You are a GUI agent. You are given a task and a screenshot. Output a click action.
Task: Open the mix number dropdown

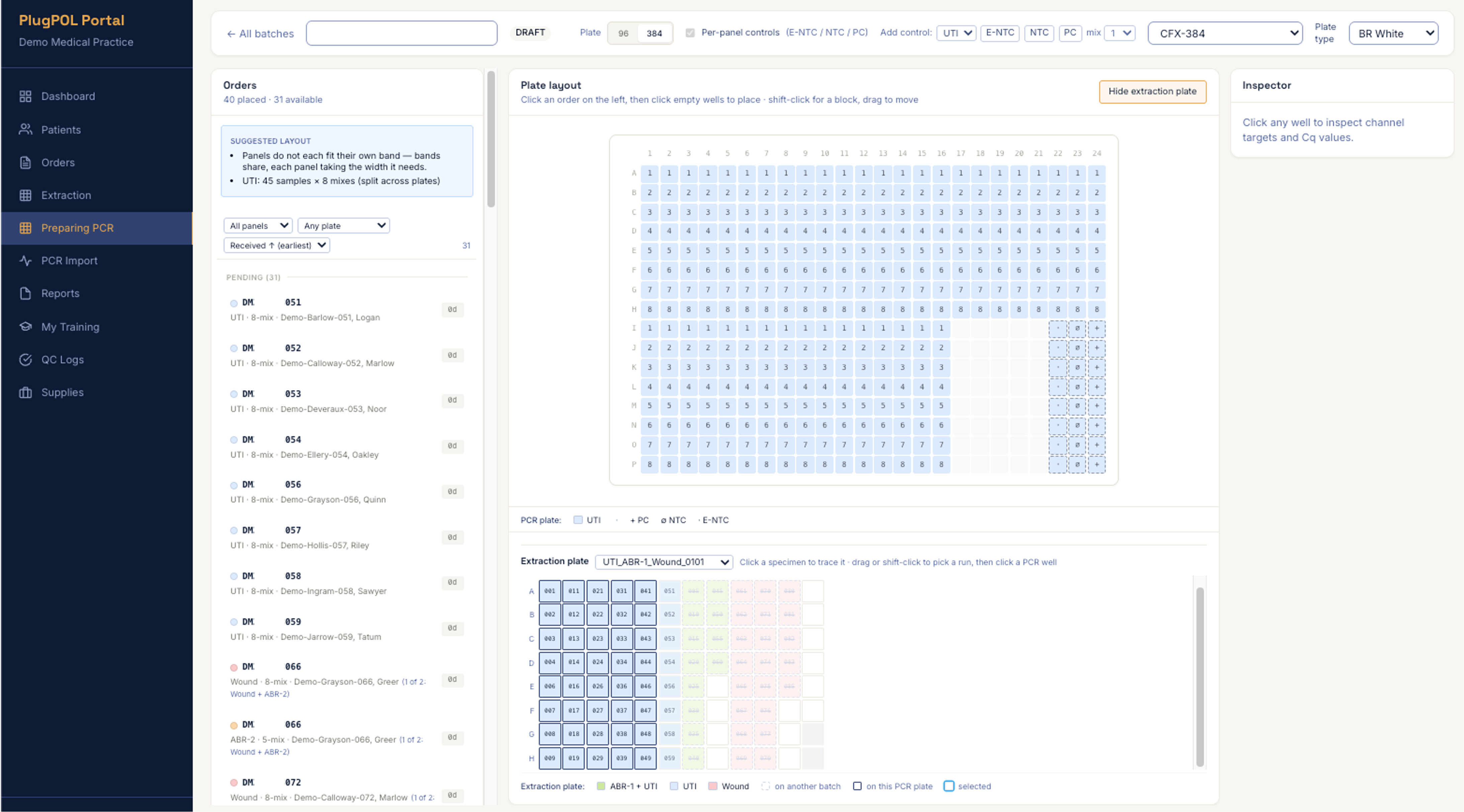pyautogui.click(x=1119, y=33)
